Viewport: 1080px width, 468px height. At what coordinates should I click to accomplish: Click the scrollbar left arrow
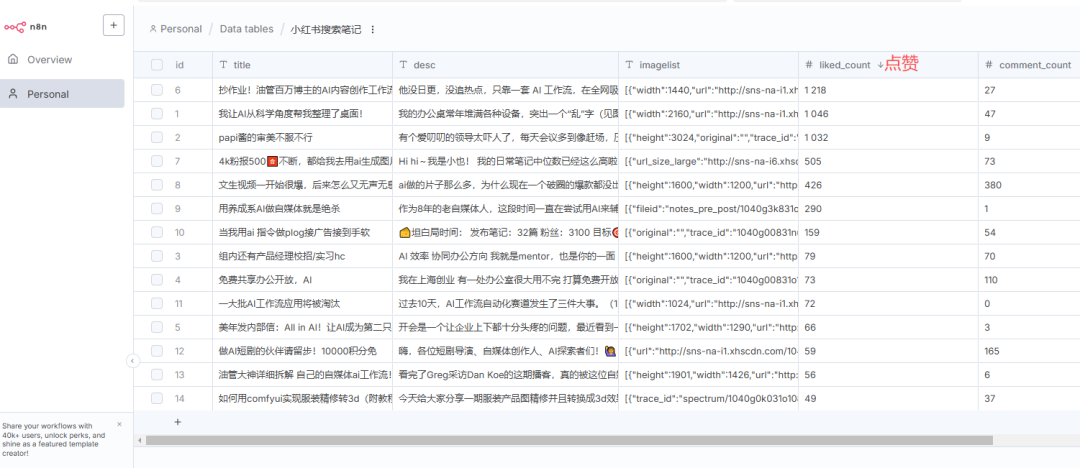click(138, 440)
